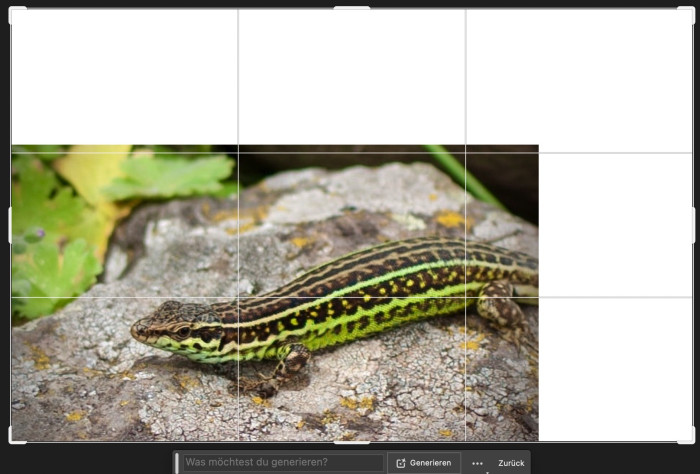Screen dimensions: 700x474
Task: Click the generate icon inside Generieren button
Action: [401, 463]
